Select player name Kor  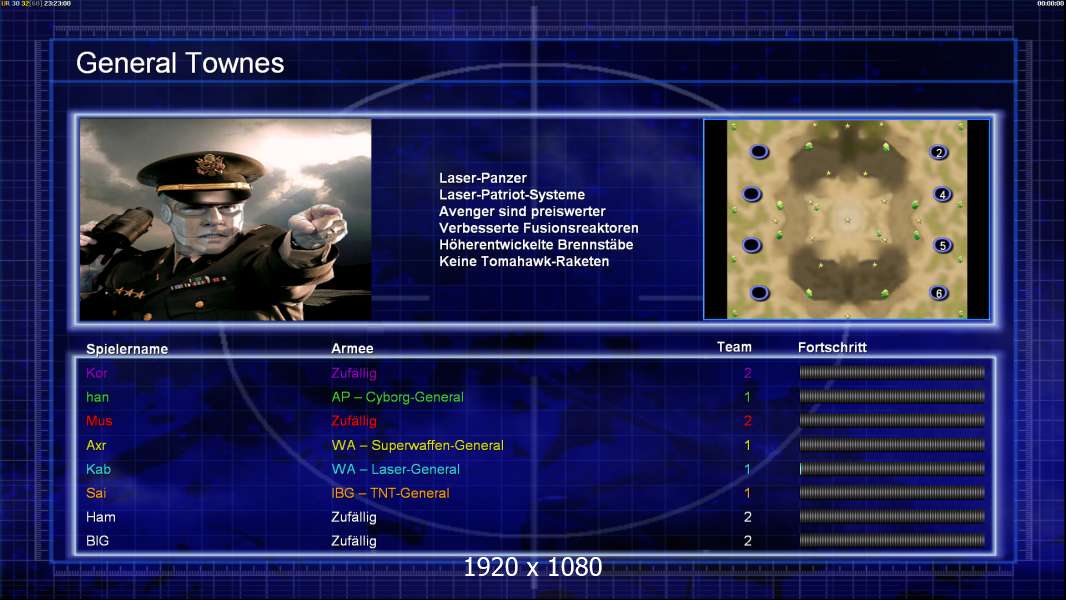[x=97, y=372]
